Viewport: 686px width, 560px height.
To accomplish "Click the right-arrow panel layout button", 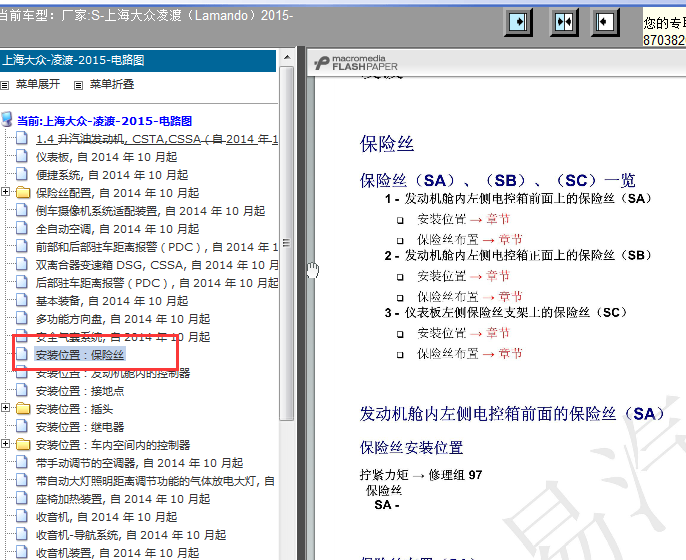I will coord(518,22).
